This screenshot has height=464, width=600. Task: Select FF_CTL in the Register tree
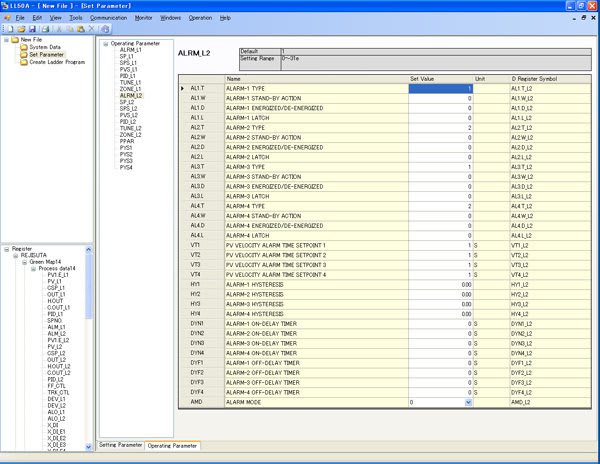coord(57,386)
